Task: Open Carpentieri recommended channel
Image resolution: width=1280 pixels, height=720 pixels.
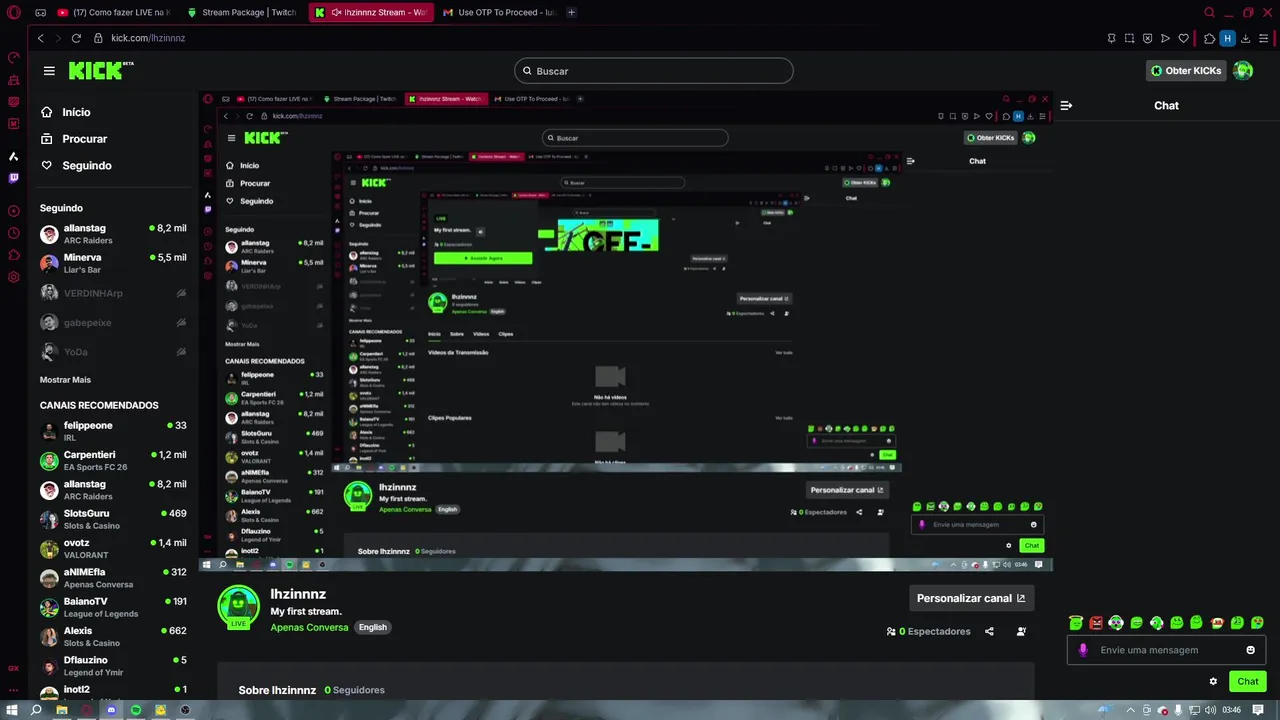Action: click(113, 460)
